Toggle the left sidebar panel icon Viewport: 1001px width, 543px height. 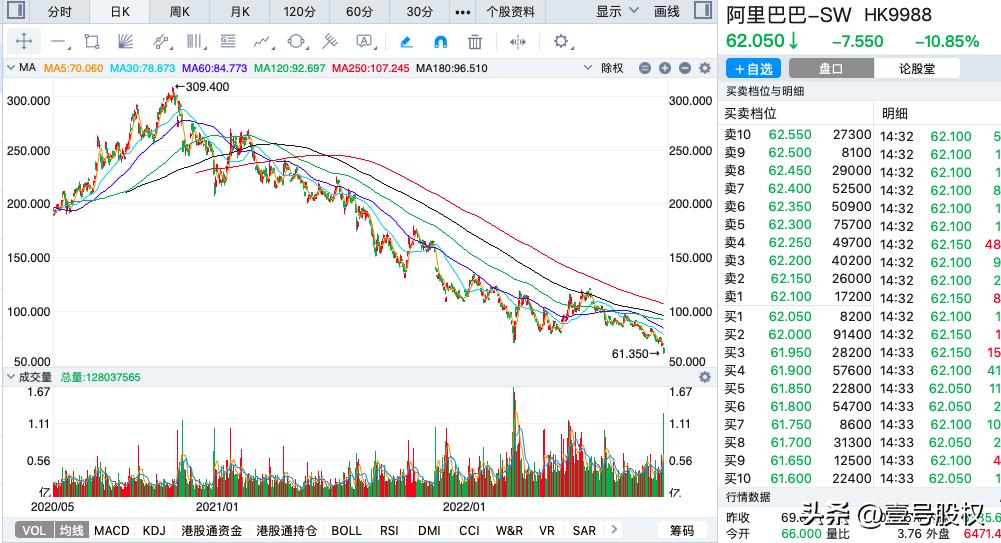tap(15, 10)
